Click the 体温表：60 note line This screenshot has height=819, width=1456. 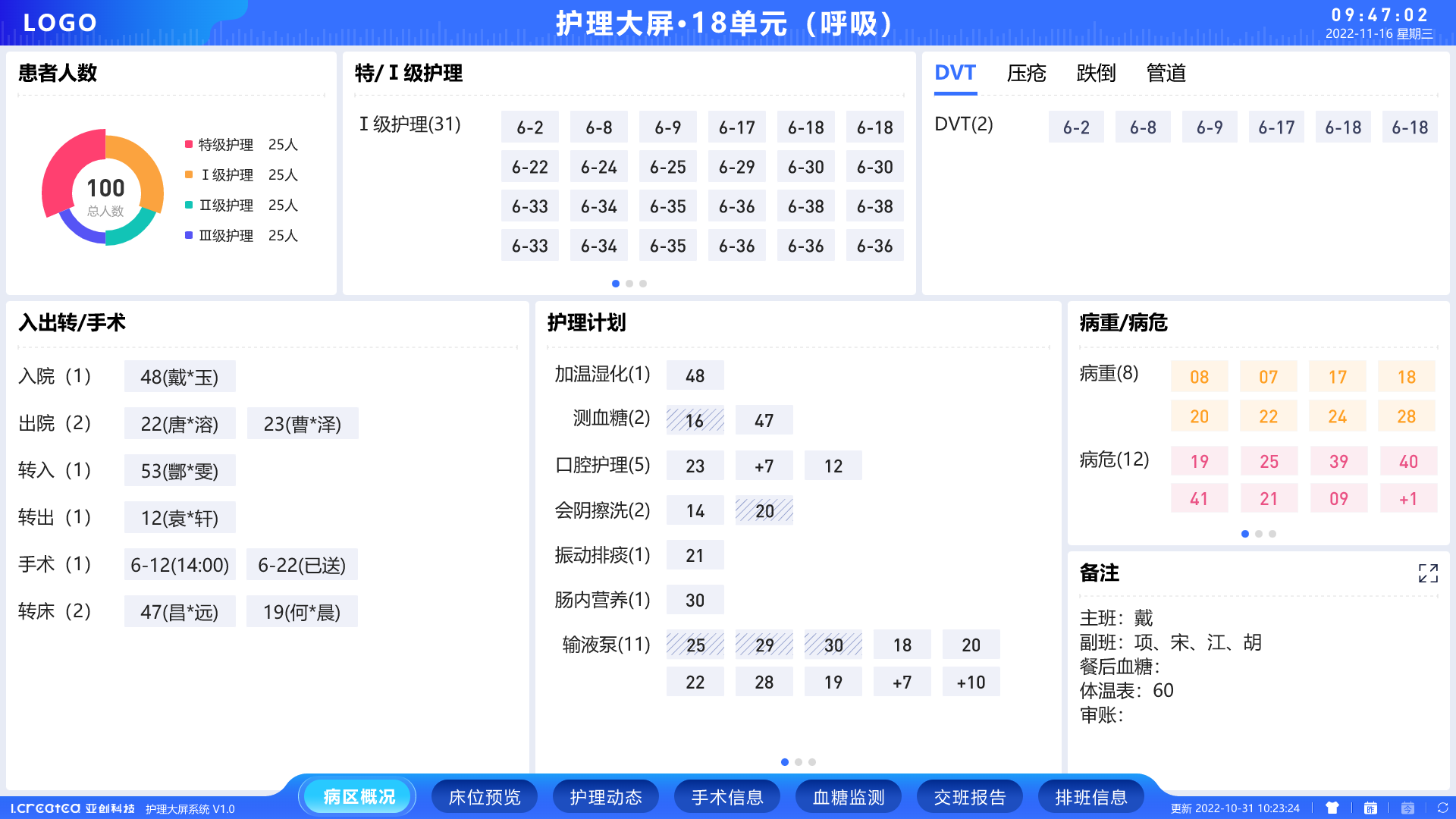1127,691
